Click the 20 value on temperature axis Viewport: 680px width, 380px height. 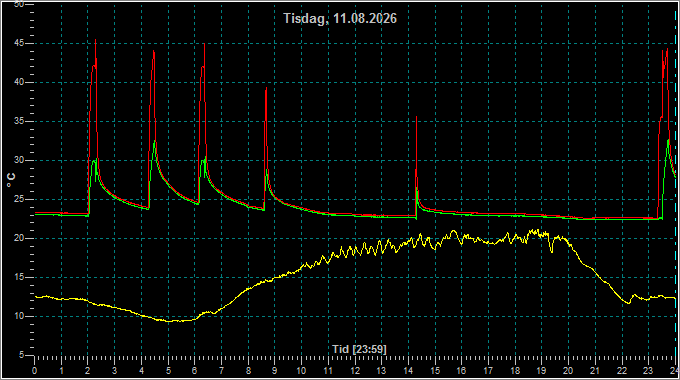19,239
